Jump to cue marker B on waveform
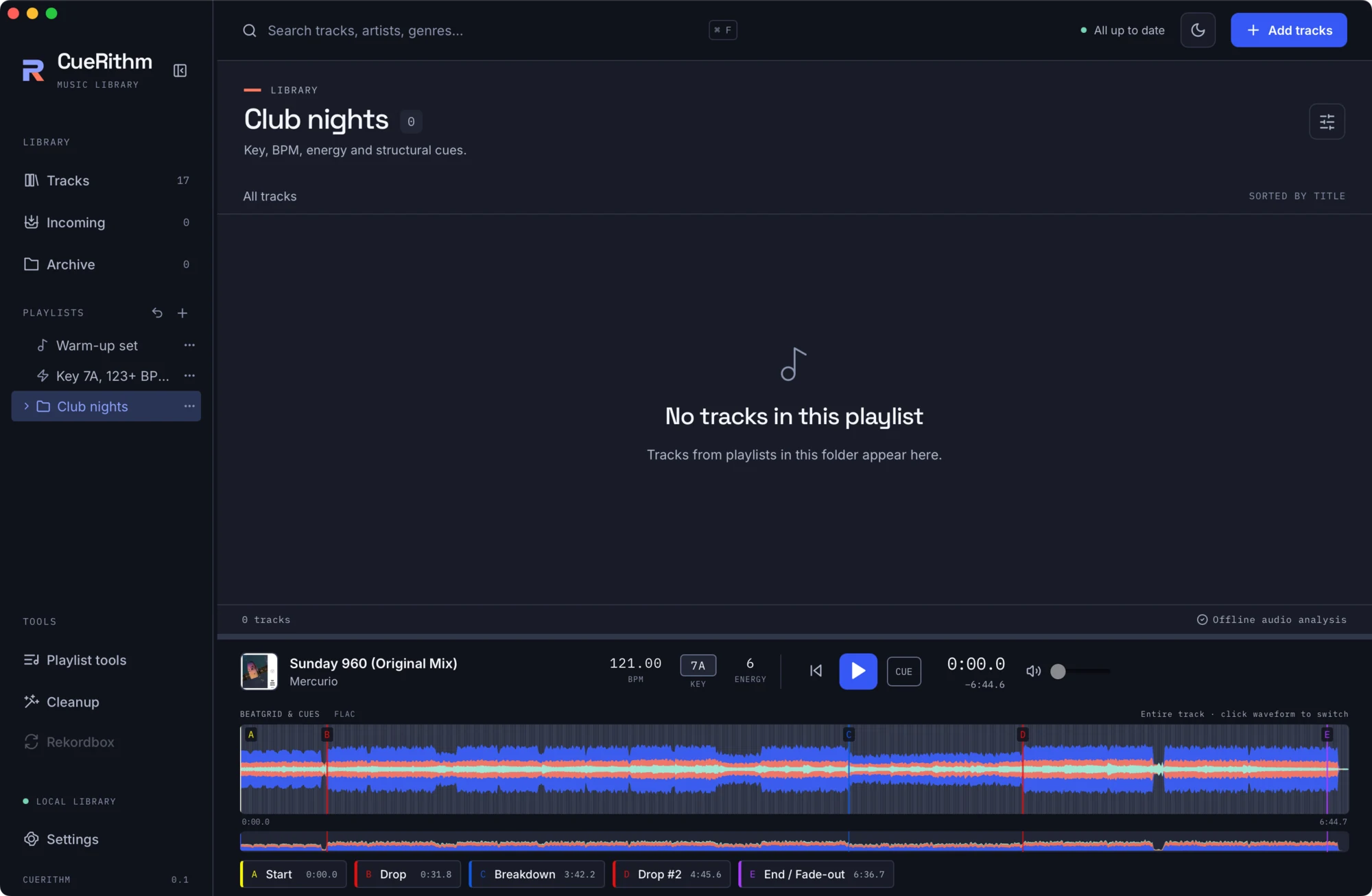Screen dimensions: 1372x896 coord(327,735)
